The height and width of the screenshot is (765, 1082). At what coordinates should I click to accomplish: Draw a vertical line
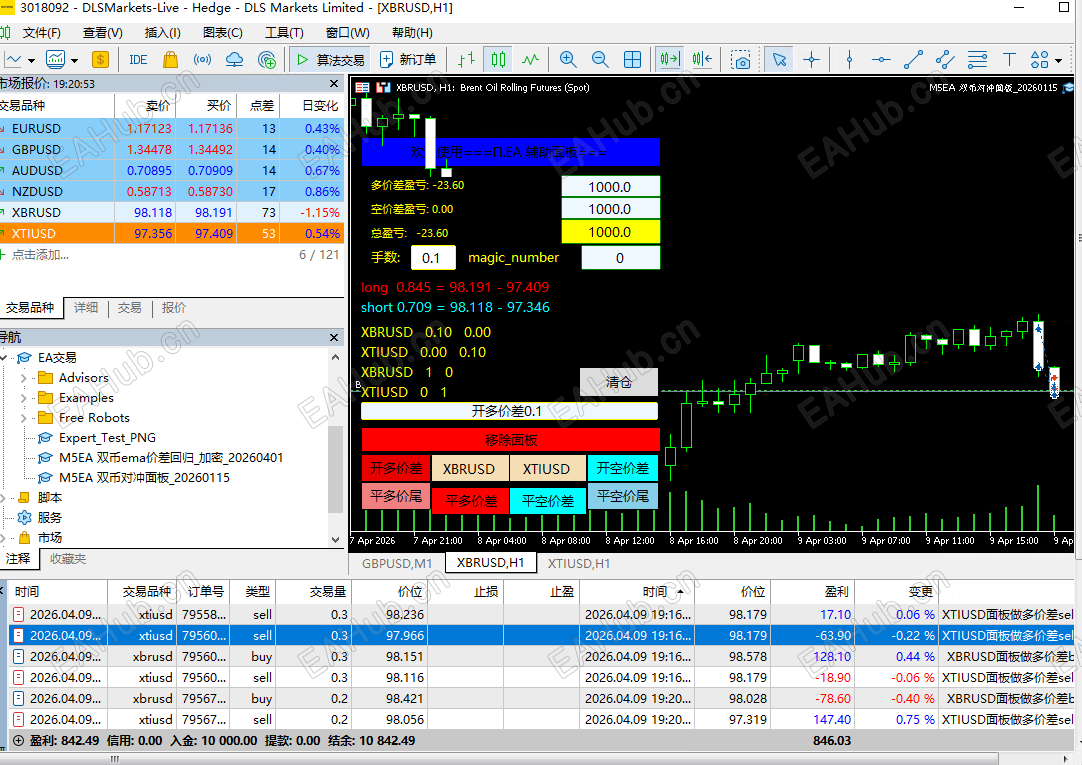coord(849,60)
